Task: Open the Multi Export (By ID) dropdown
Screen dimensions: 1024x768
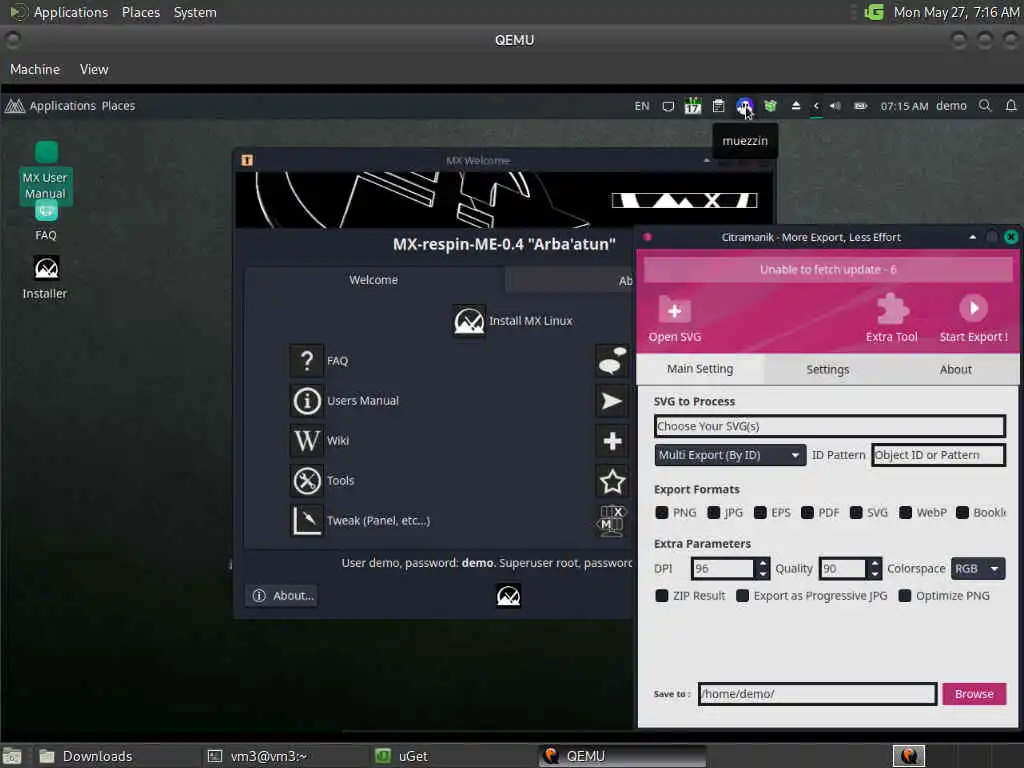Action: 729,455
